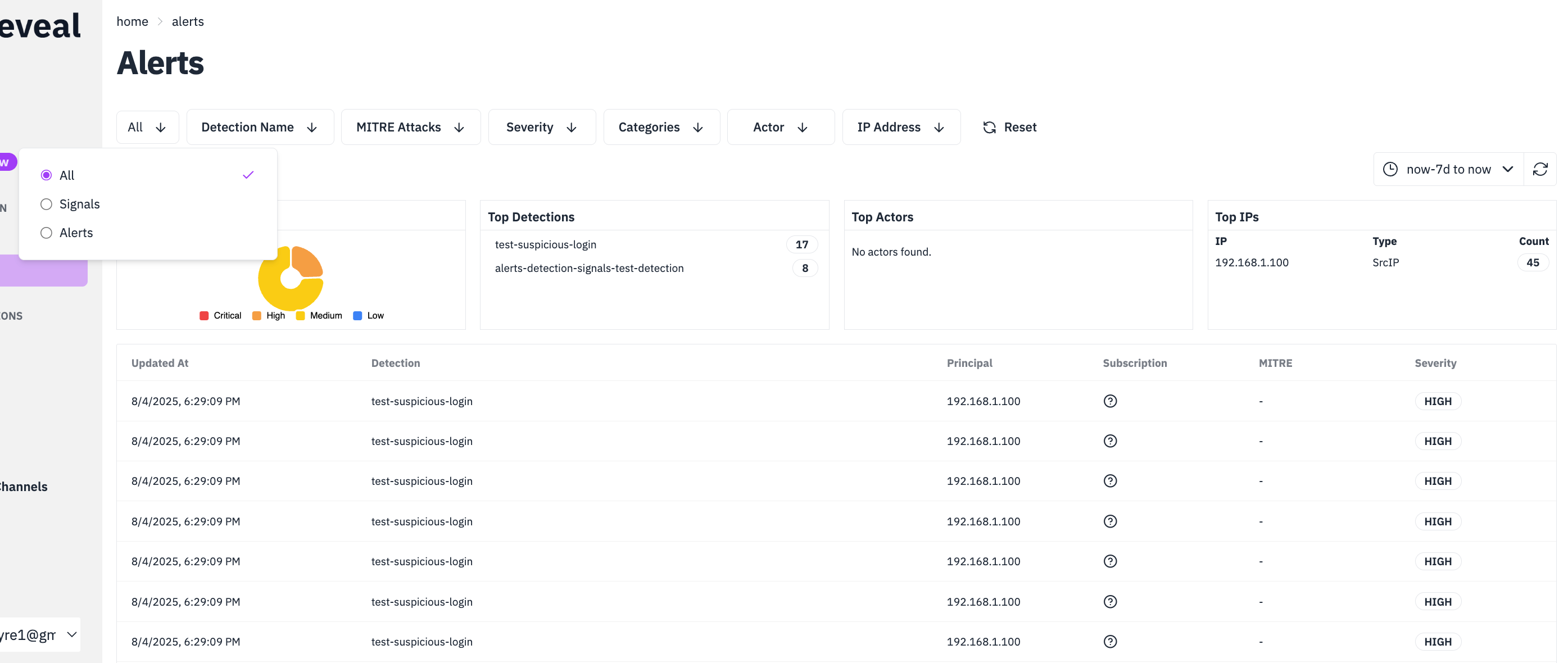Open the now-7d to now time range dropdown
The height and width of the screenshot is (663, 1568).
tap(1449, 169)
